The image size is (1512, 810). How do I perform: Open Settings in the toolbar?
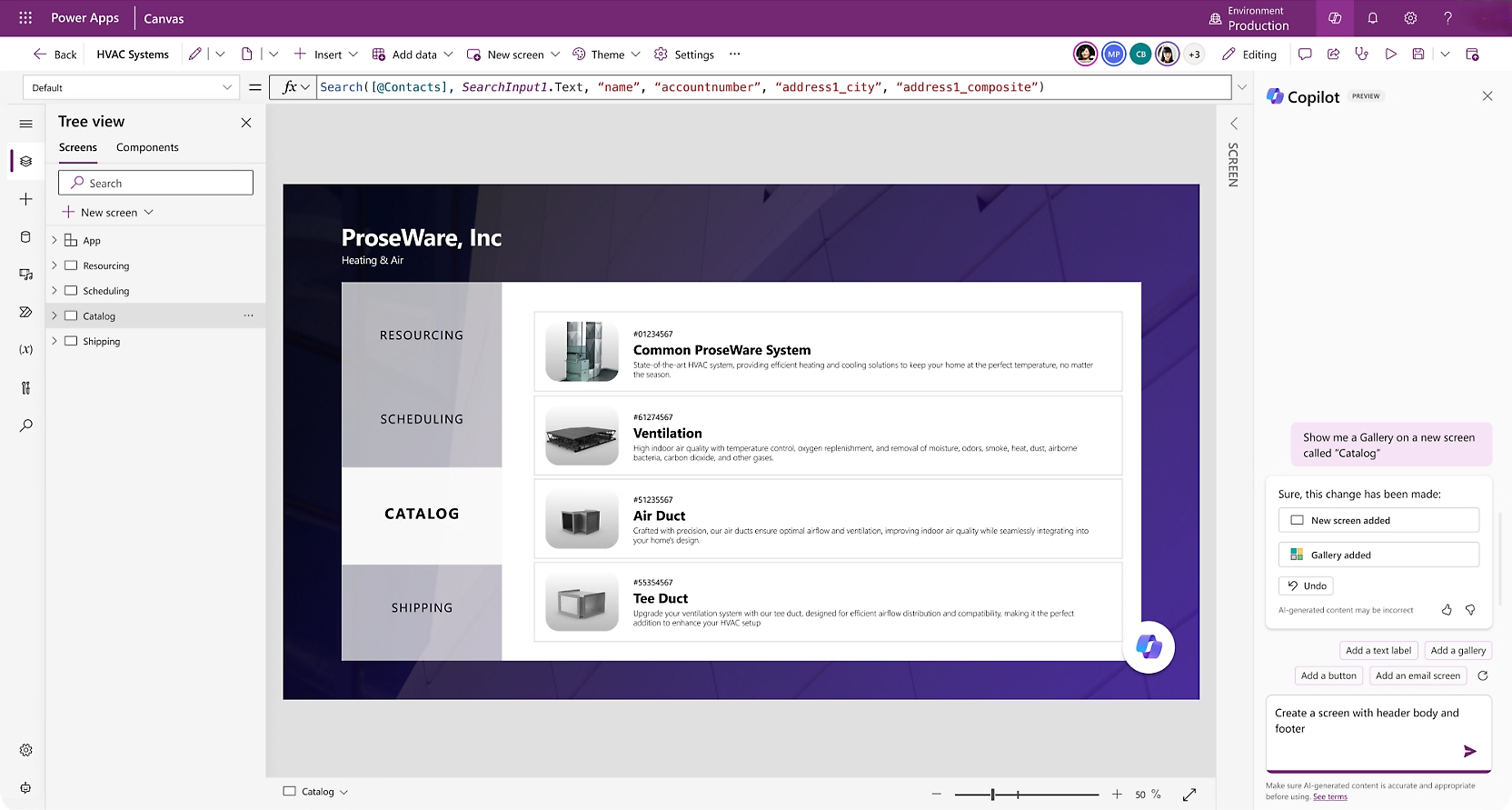coord(684,55)
